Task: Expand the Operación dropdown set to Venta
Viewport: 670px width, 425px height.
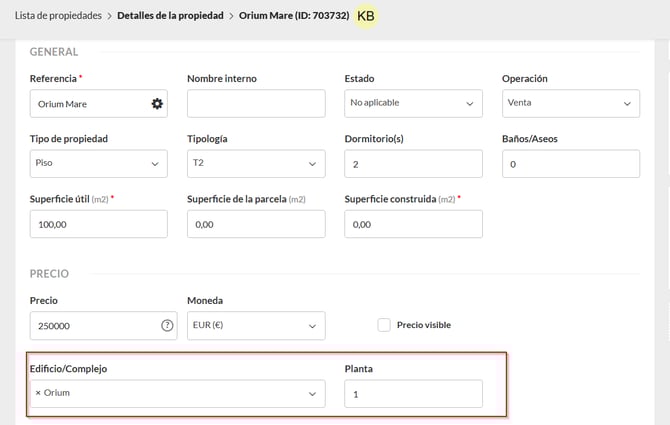Action: coord(570,103)
